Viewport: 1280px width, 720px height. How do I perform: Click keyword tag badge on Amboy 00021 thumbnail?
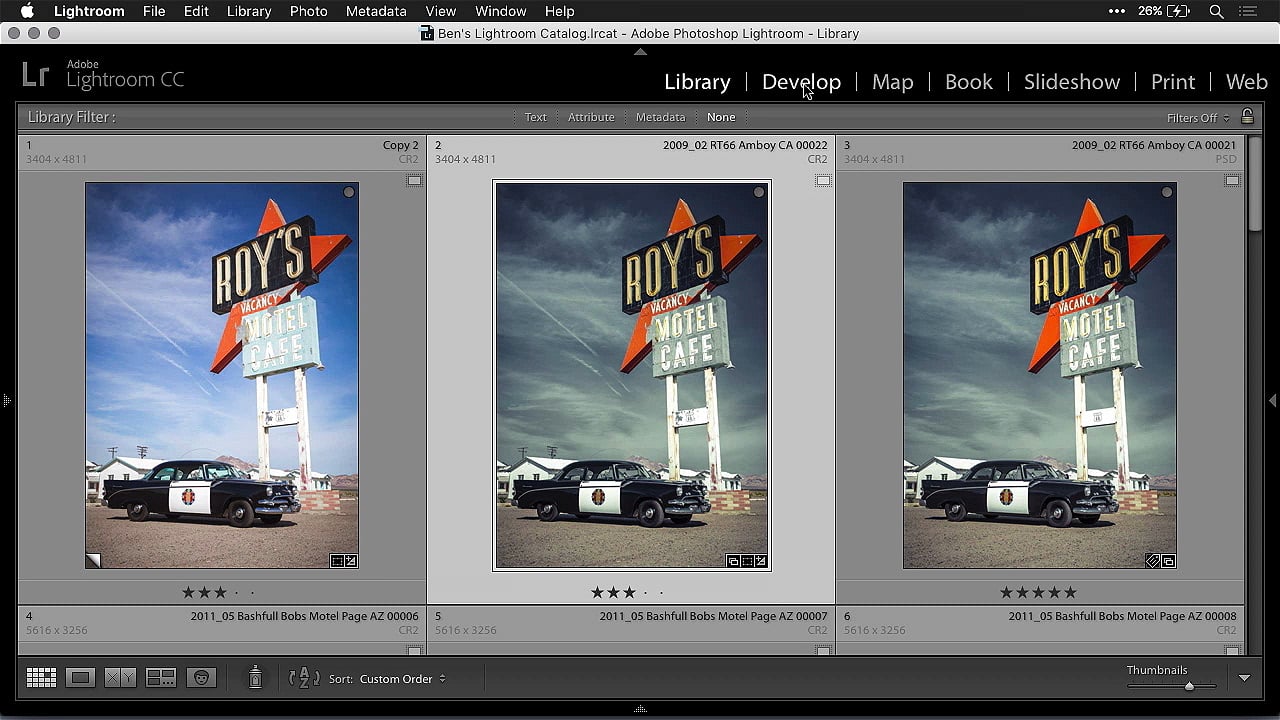pos(1153,561)
